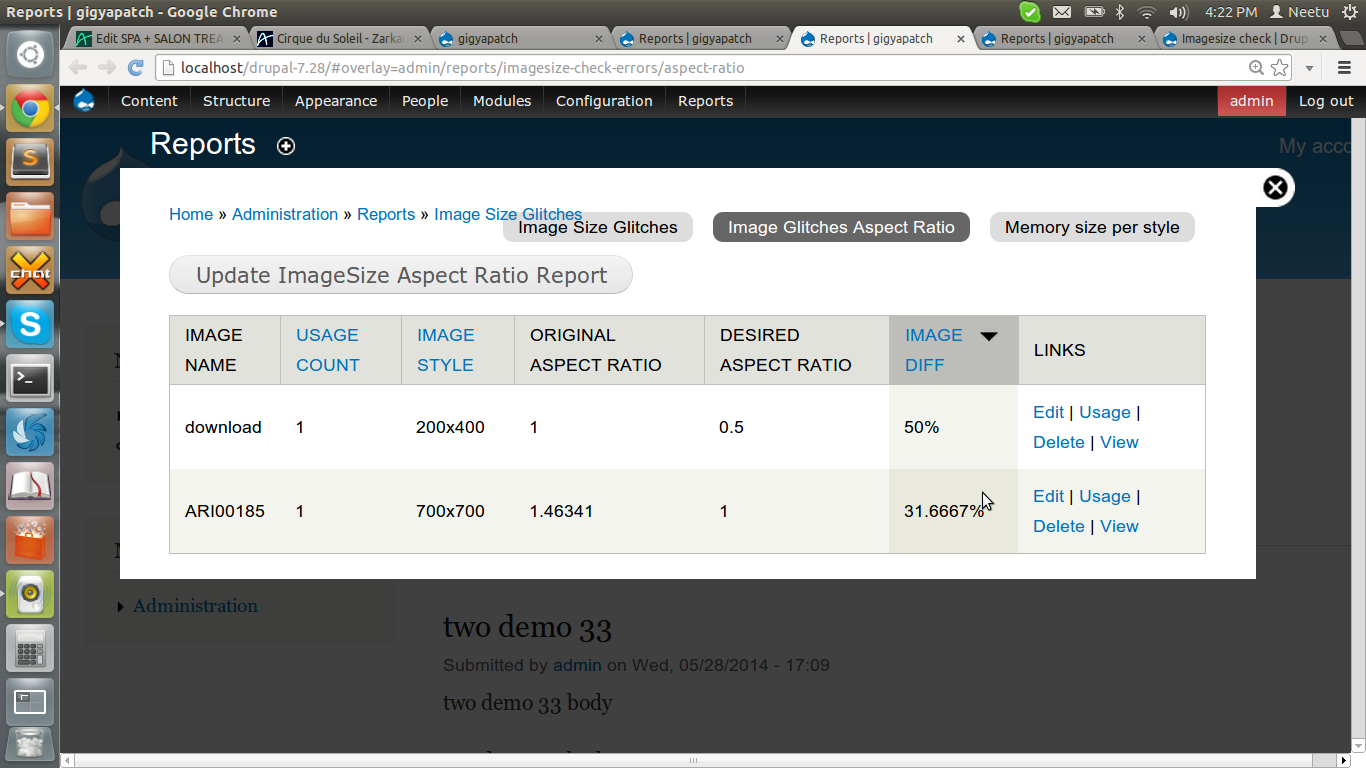Click the Chrome address bar URL
Screen dimensions: 1366x768
click(462, 68)
